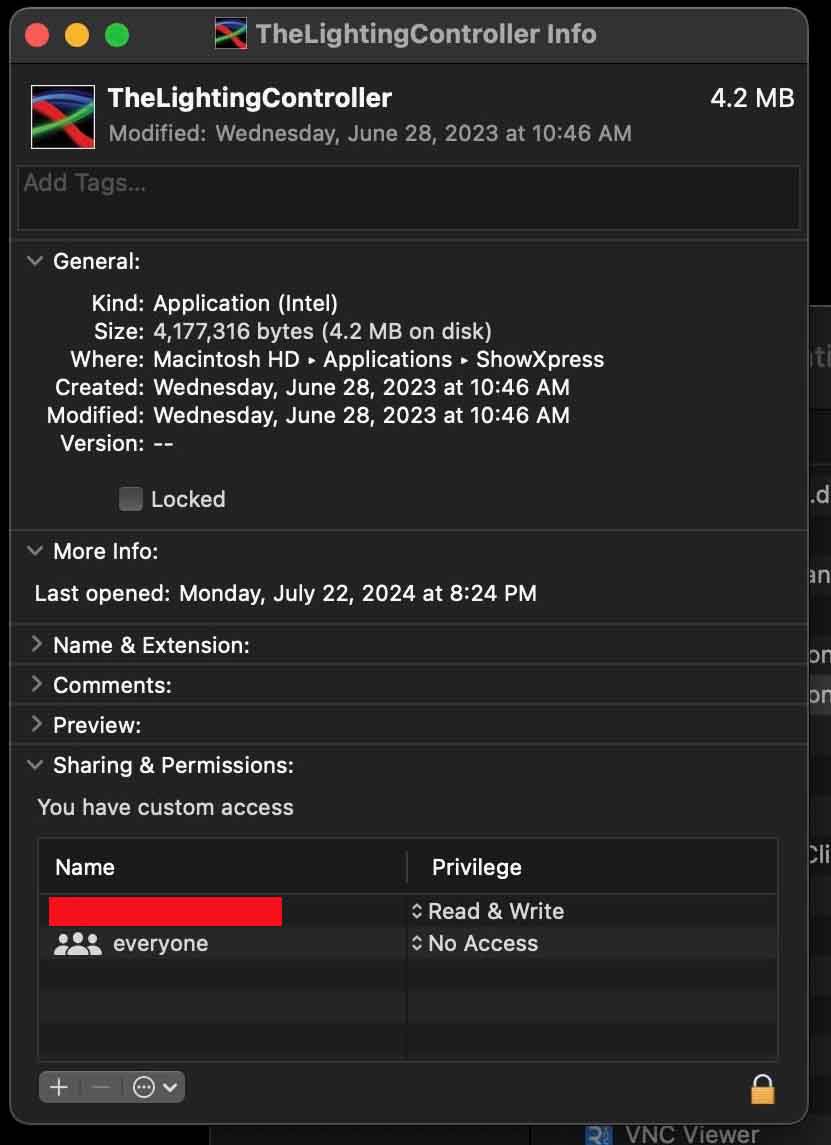Click the everyone group icon
The width and height of the screenshot is (831, 1145).
77,943
